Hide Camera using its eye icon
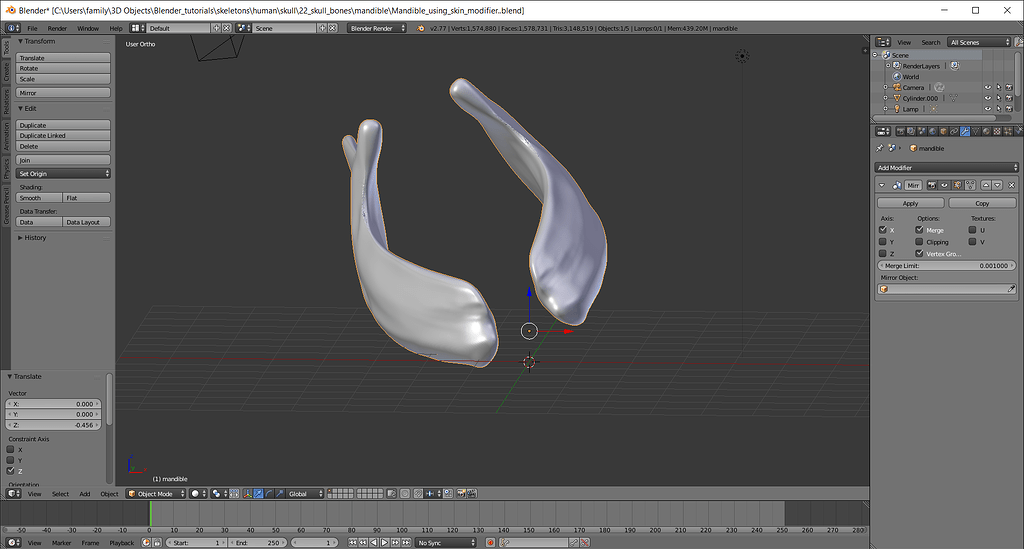The width and height of the screenshot is (1024, 549). click(x=987, y=87)
